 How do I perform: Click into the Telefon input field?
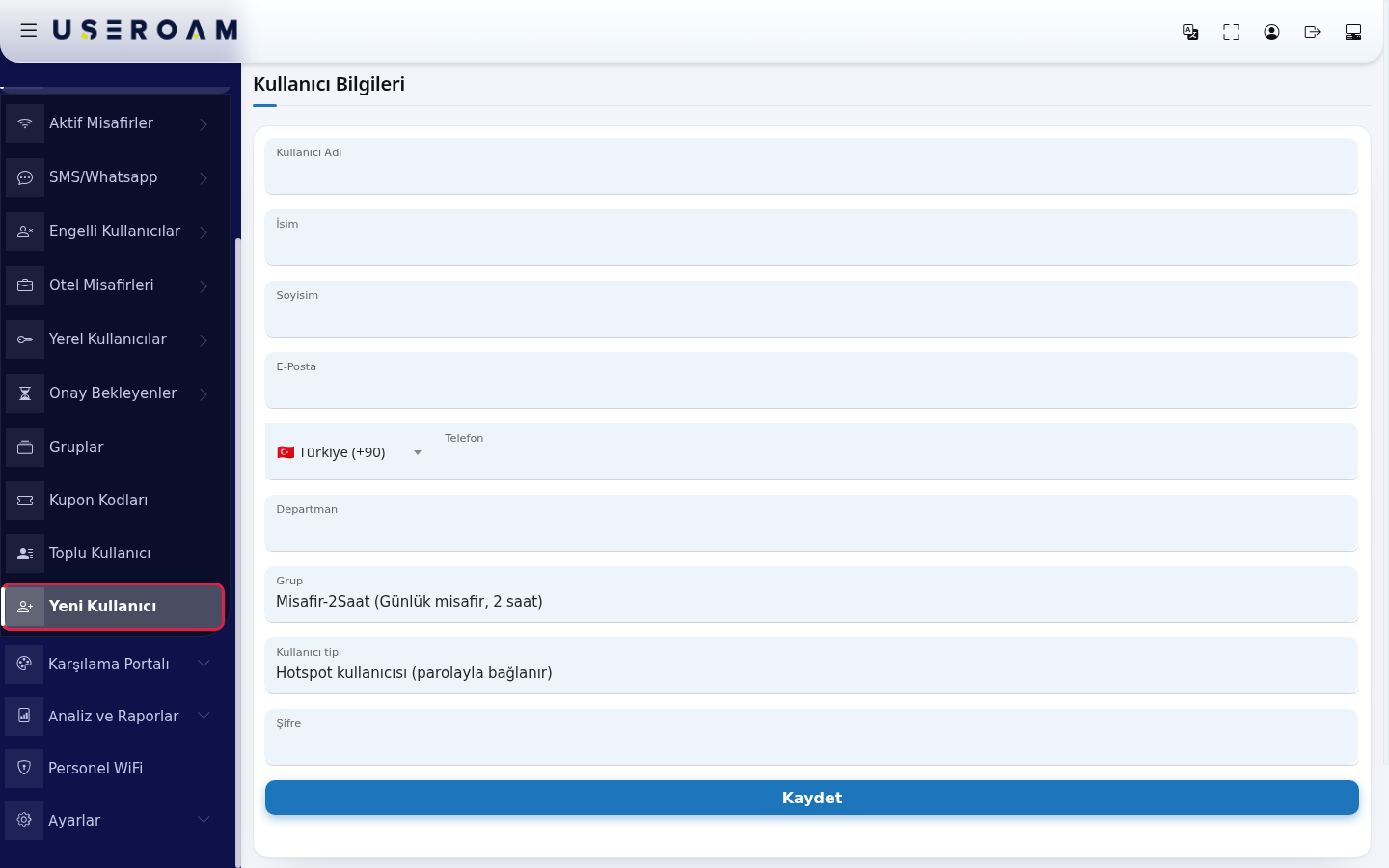coord(897,452)
